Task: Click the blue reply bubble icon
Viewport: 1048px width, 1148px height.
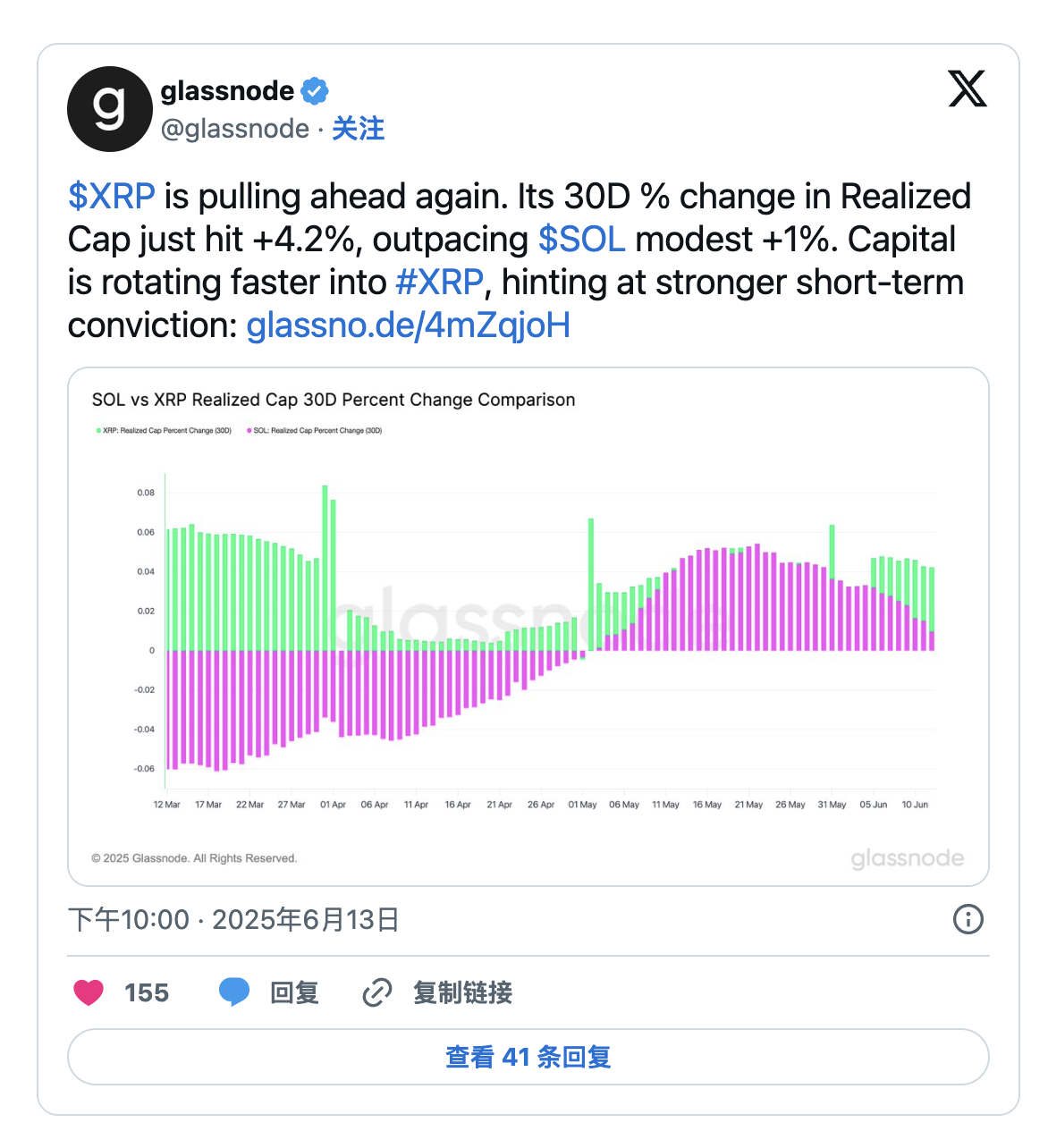Action: 234,992
